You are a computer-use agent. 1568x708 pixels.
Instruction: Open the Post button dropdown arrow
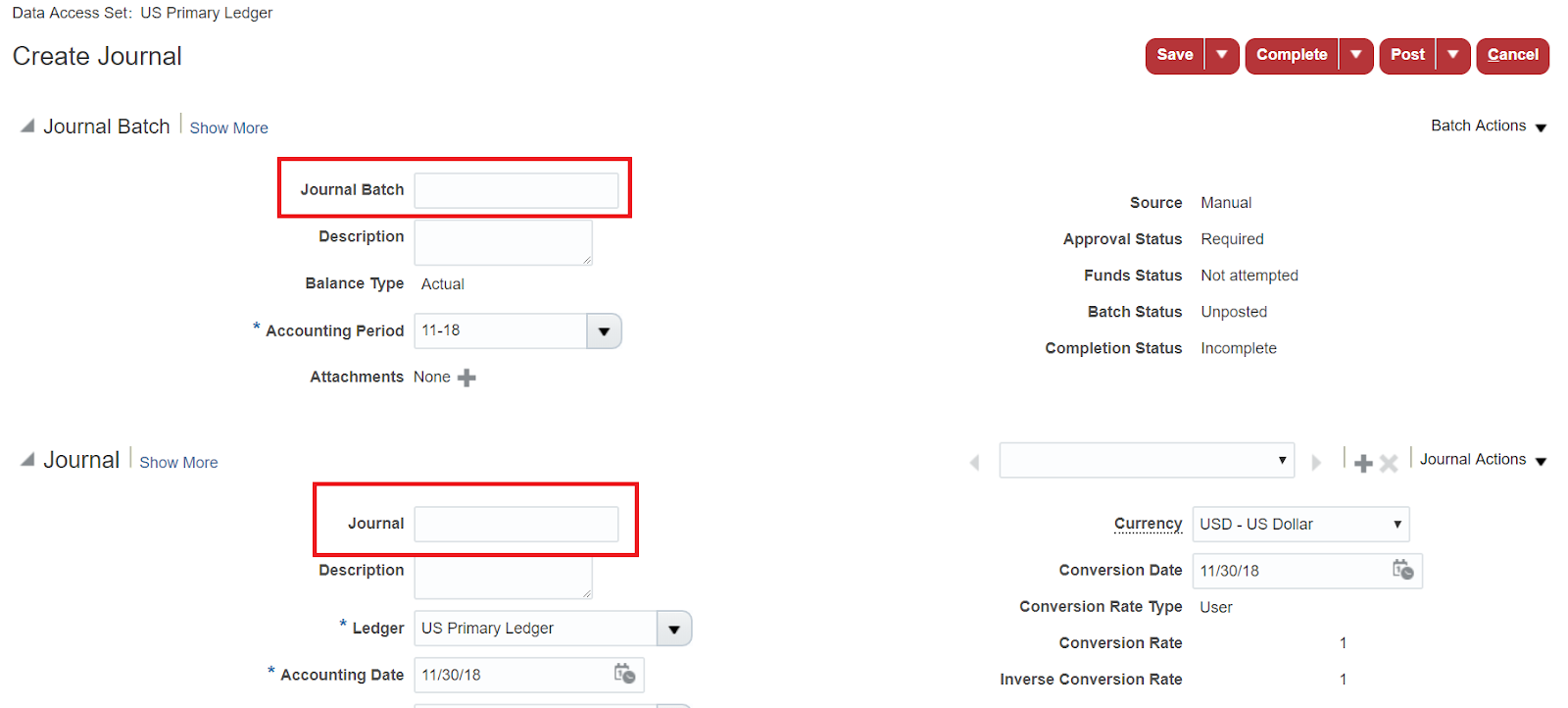click(1453, 55)
